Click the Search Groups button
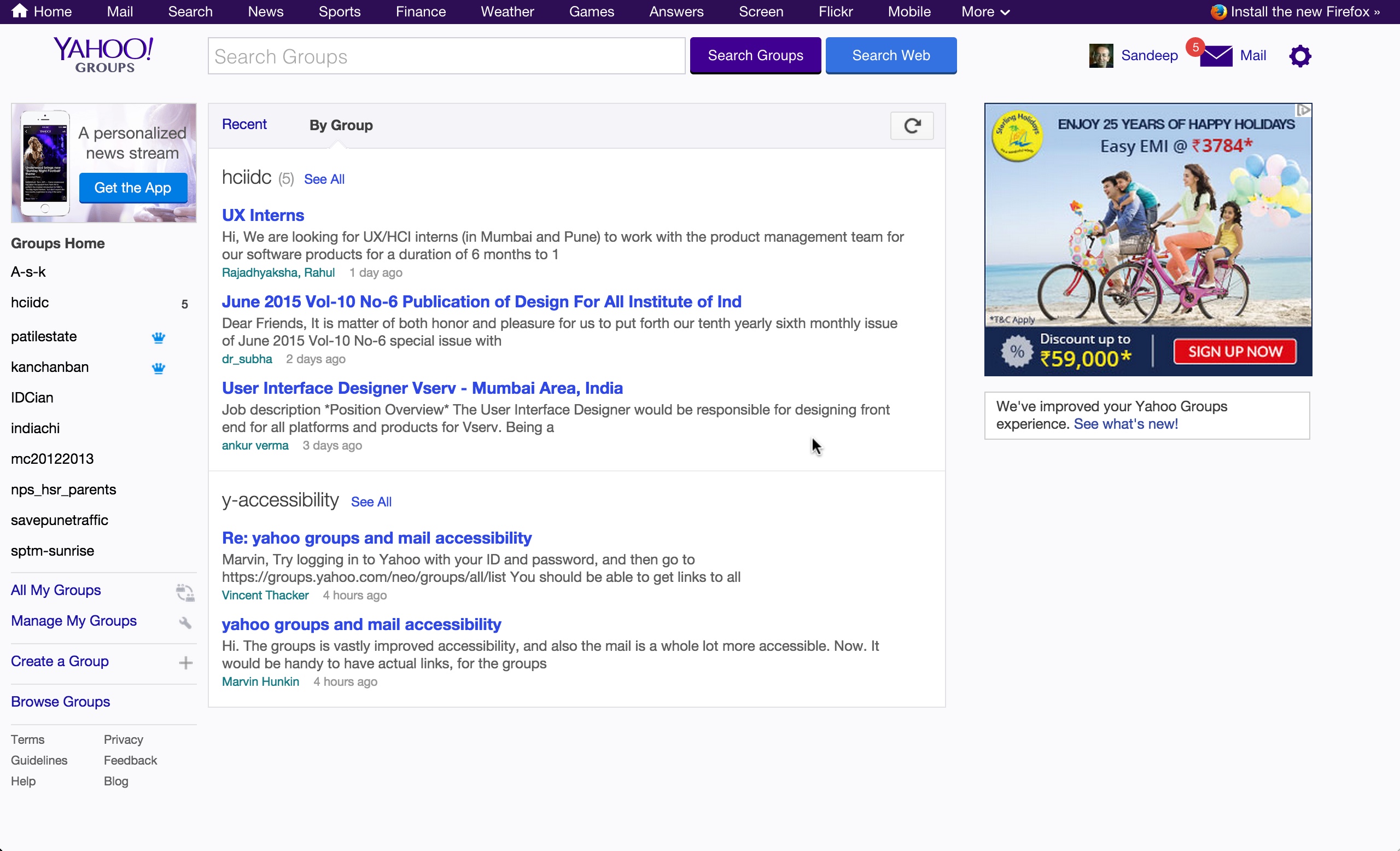Viewport: 1400px width, 851px height. (755, 56)
